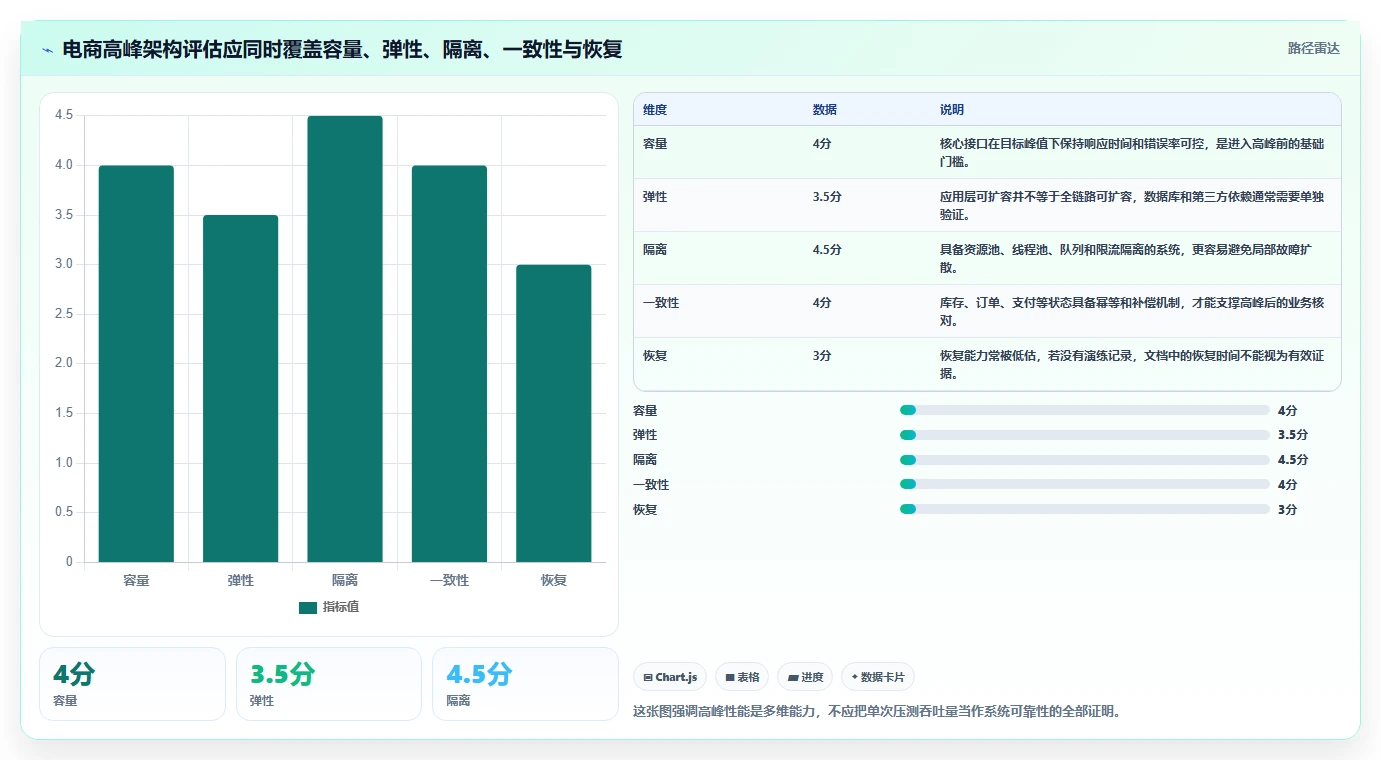1381x760 pixels.
Task: Select the 表格 chip
Action: (x=742, y=677)
